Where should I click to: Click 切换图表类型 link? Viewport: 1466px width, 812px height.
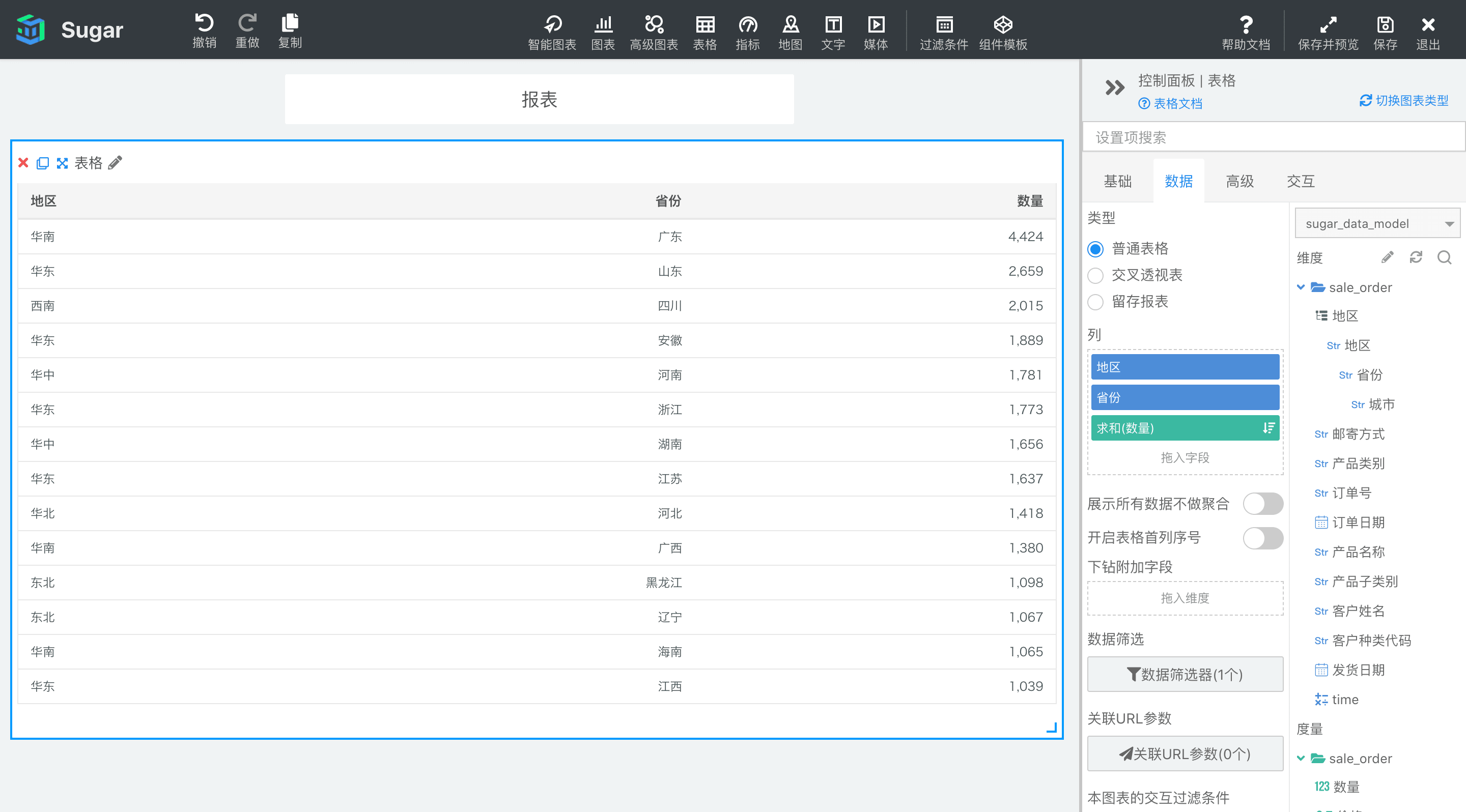click(1404, 101)
